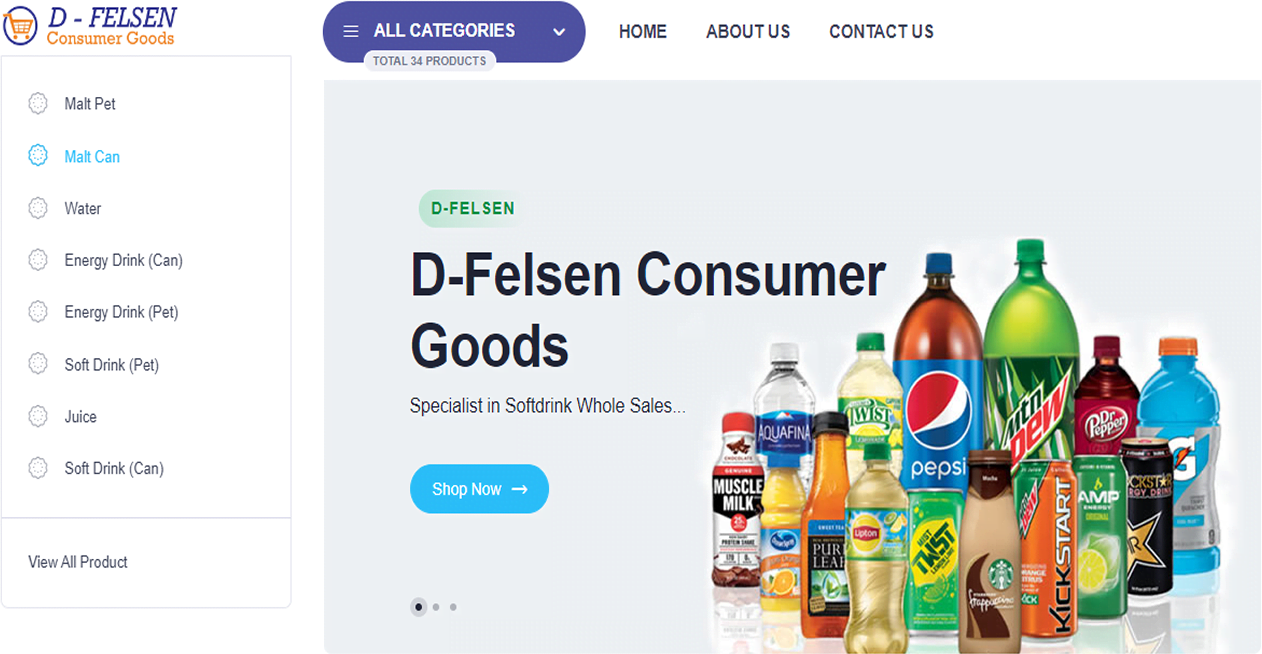The width and height of the screenshot is (1262, 654).
Task: Click the icon next to Water category
Action: (x=38, y=208)
